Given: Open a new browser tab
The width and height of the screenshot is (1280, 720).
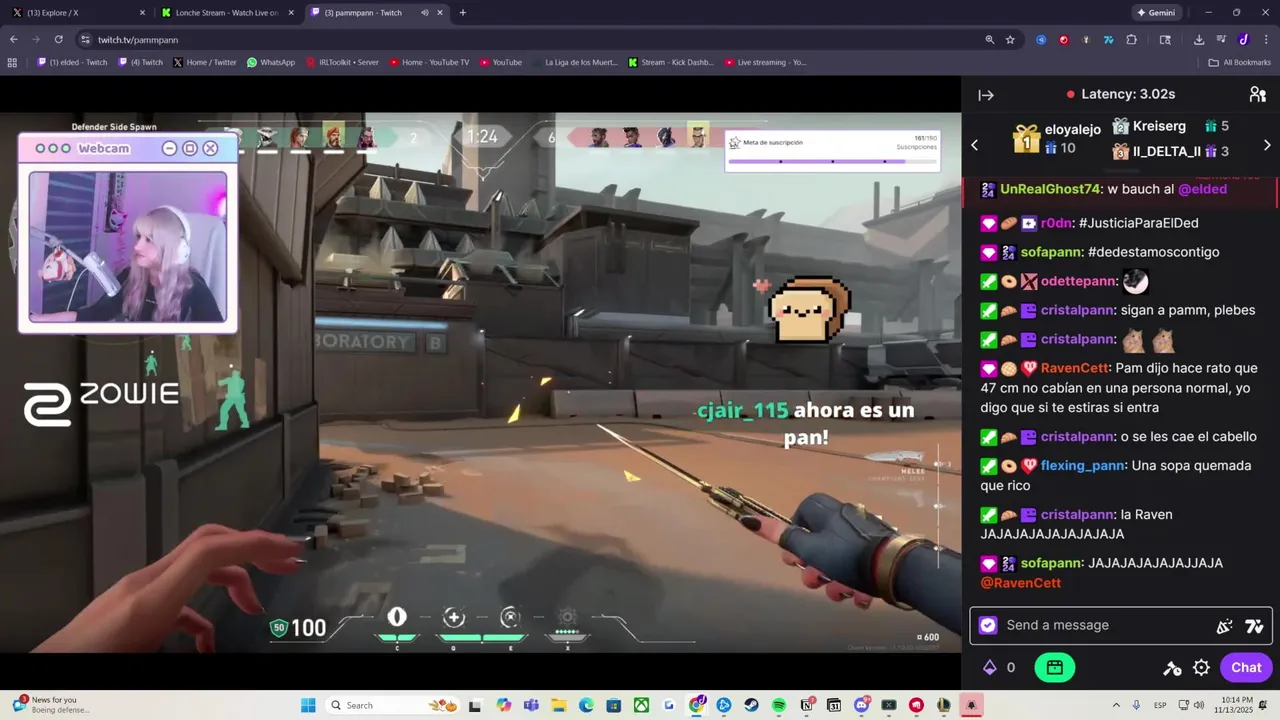Looking at the screenshot, I should coord(462,13).
